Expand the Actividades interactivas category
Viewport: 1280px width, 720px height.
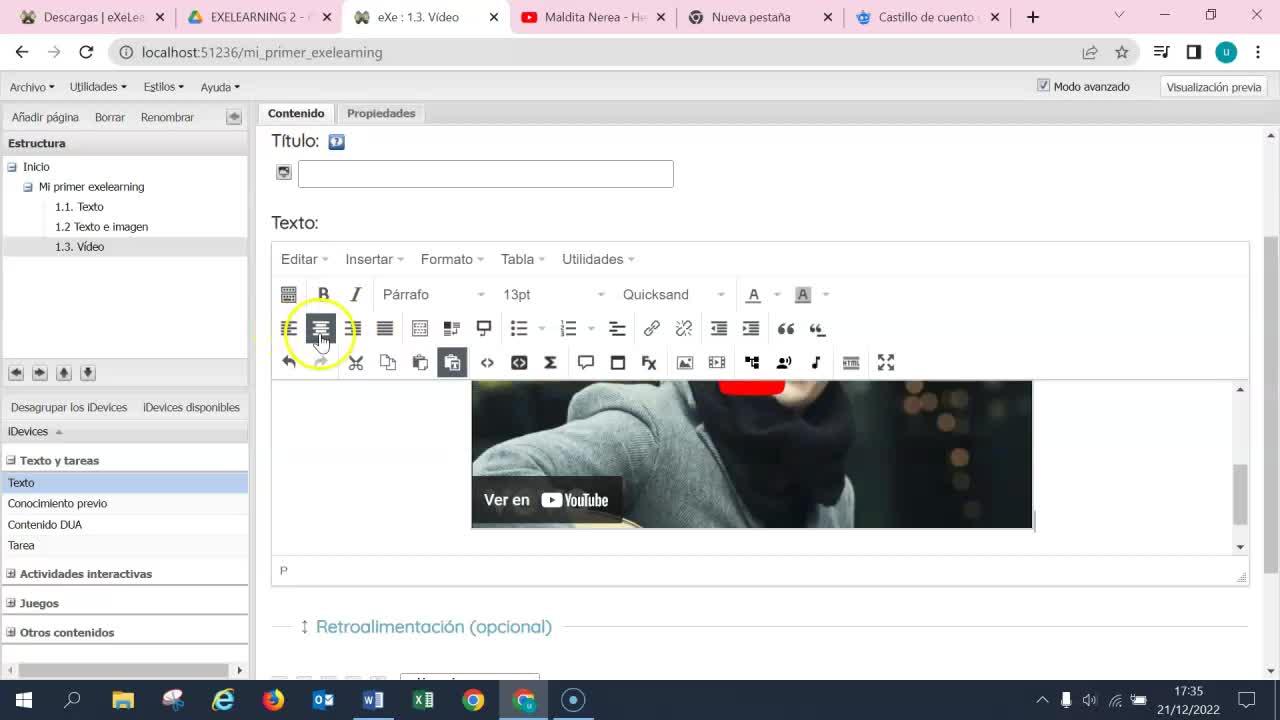[x=12, y=574]
